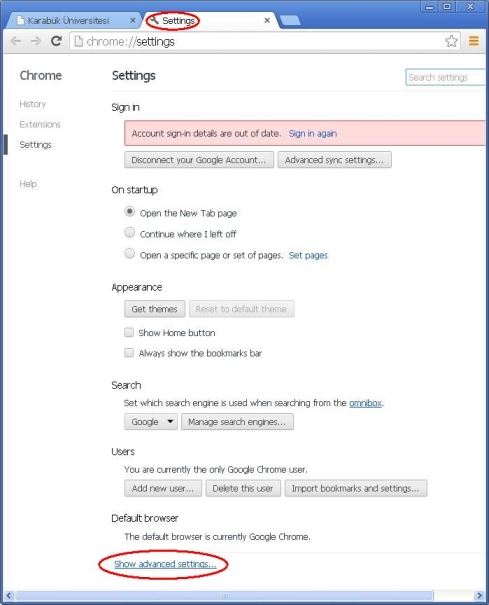Close the Karabük Üniversitesi tab
The image size is (489, 605).
tap(133, 20)
